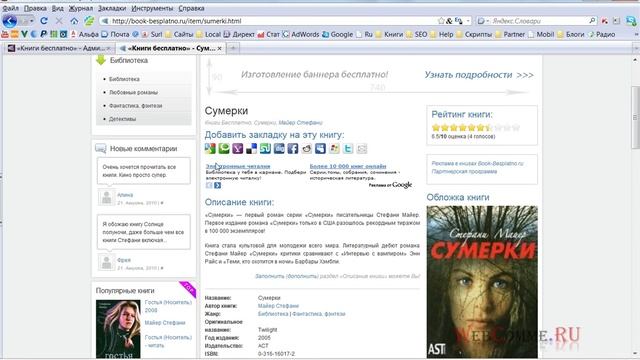The width and height of the screenshot is (640, 360).
Task: Switch to the '«Книги бесплатно» - Адми...' tab
Action: coord(59,48)
